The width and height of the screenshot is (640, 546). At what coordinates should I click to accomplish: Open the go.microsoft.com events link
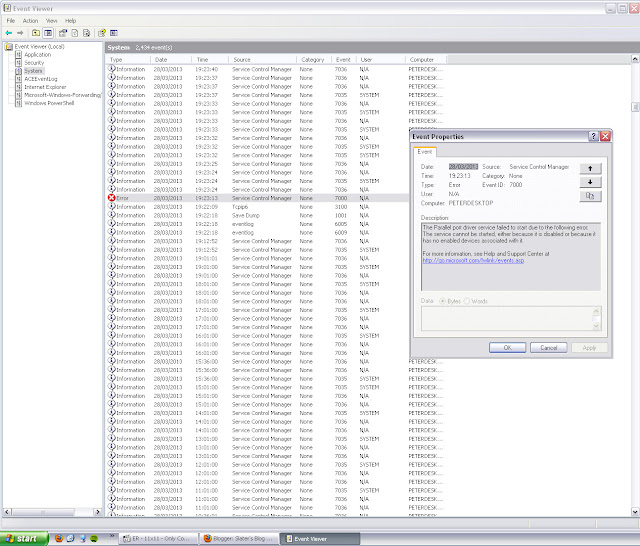473,260
